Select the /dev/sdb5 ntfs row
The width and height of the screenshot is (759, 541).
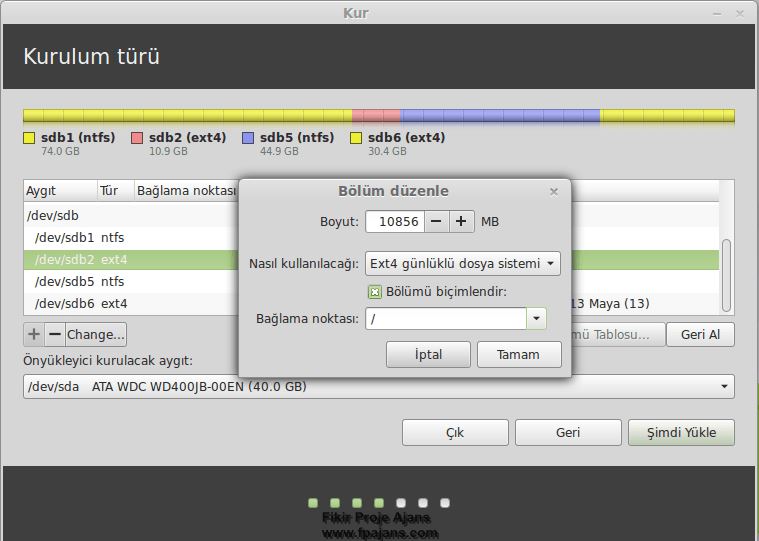(x=371, y=282)
